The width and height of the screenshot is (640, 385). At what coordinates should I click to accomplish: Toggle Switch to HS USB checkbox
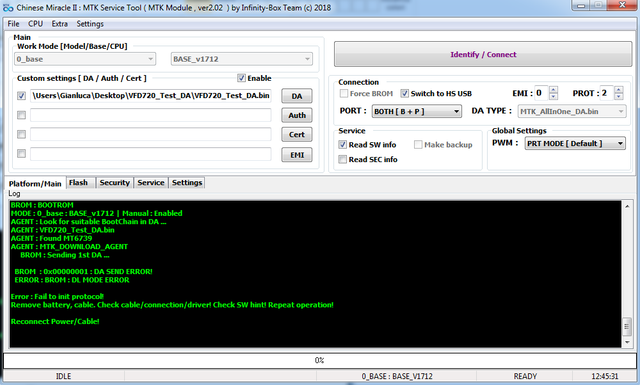404,93
